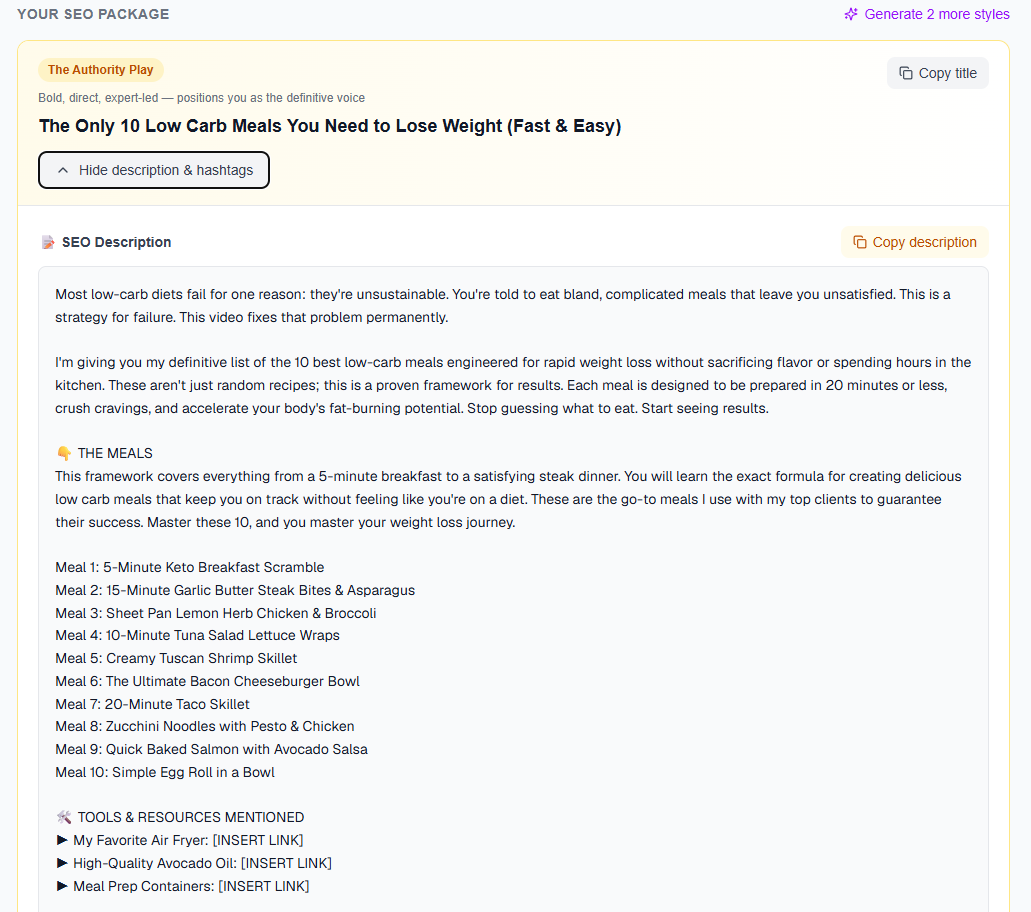Click 'Meal 5: Creamy Tuscan Shrimp Skillet'

click(x=176, y=658)
